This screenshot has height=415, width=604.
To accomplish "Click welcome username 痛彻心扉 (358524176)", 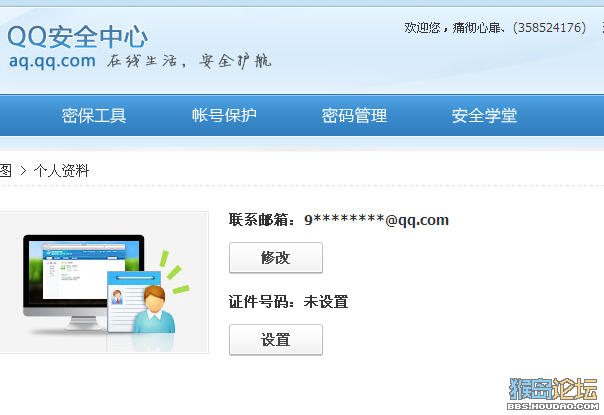I will tap(519, 28).
